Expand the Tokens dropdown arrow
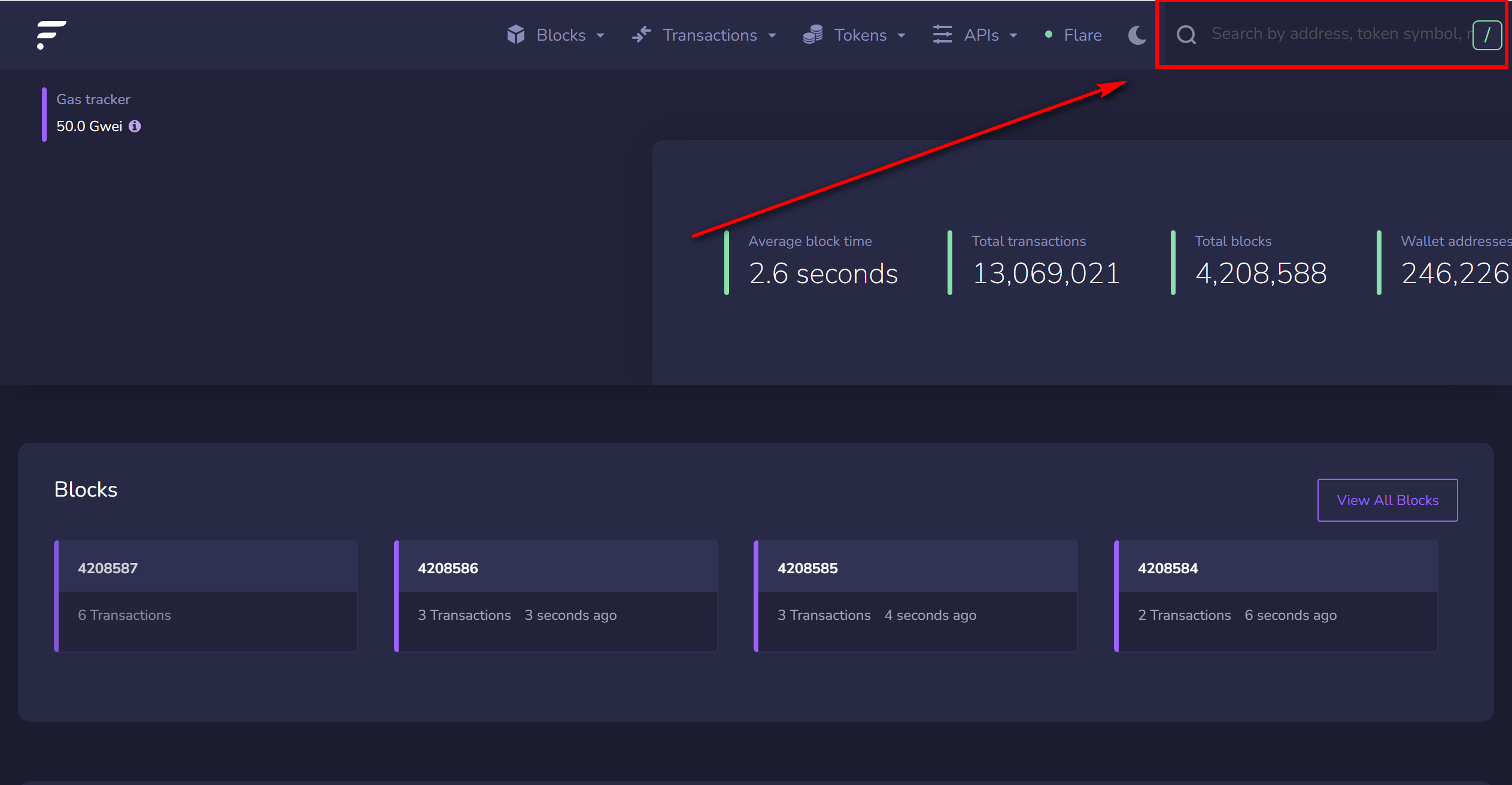1512x785 pixels. (901, 36)
